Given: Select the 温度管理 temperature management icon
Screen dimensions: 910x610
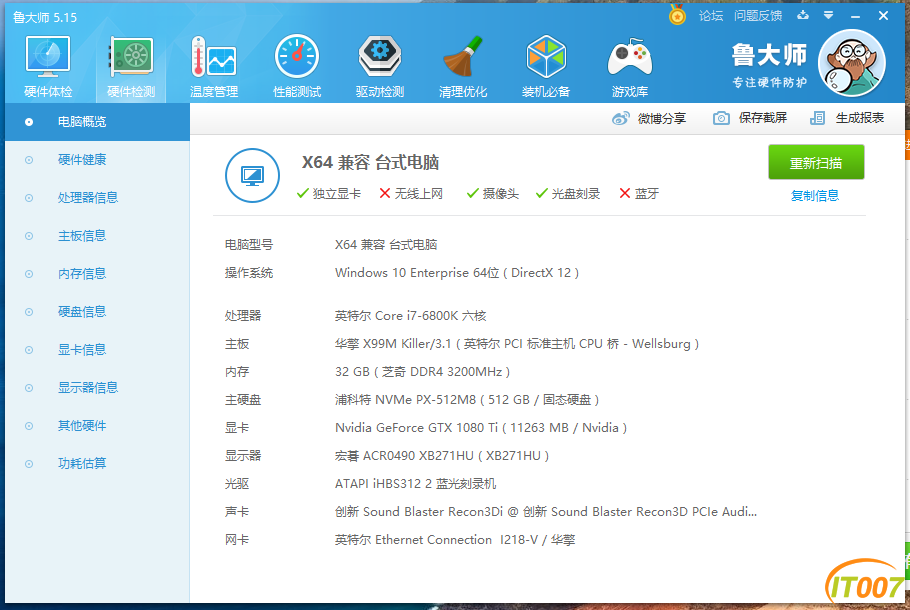Looking at the screenshot, I should point(214,57).
